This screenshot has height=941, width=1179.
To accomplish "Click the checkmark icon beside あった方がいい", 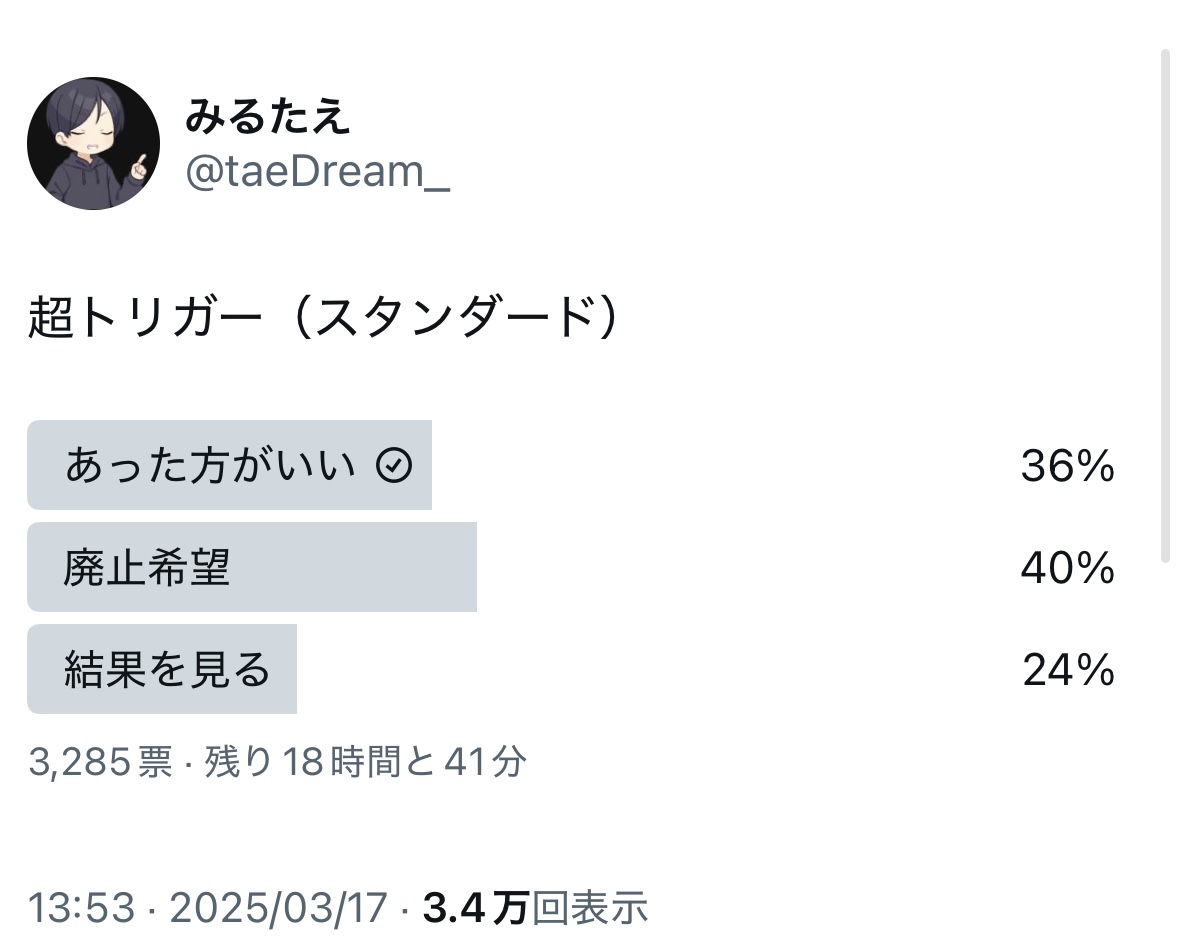I will pos(394,465).
